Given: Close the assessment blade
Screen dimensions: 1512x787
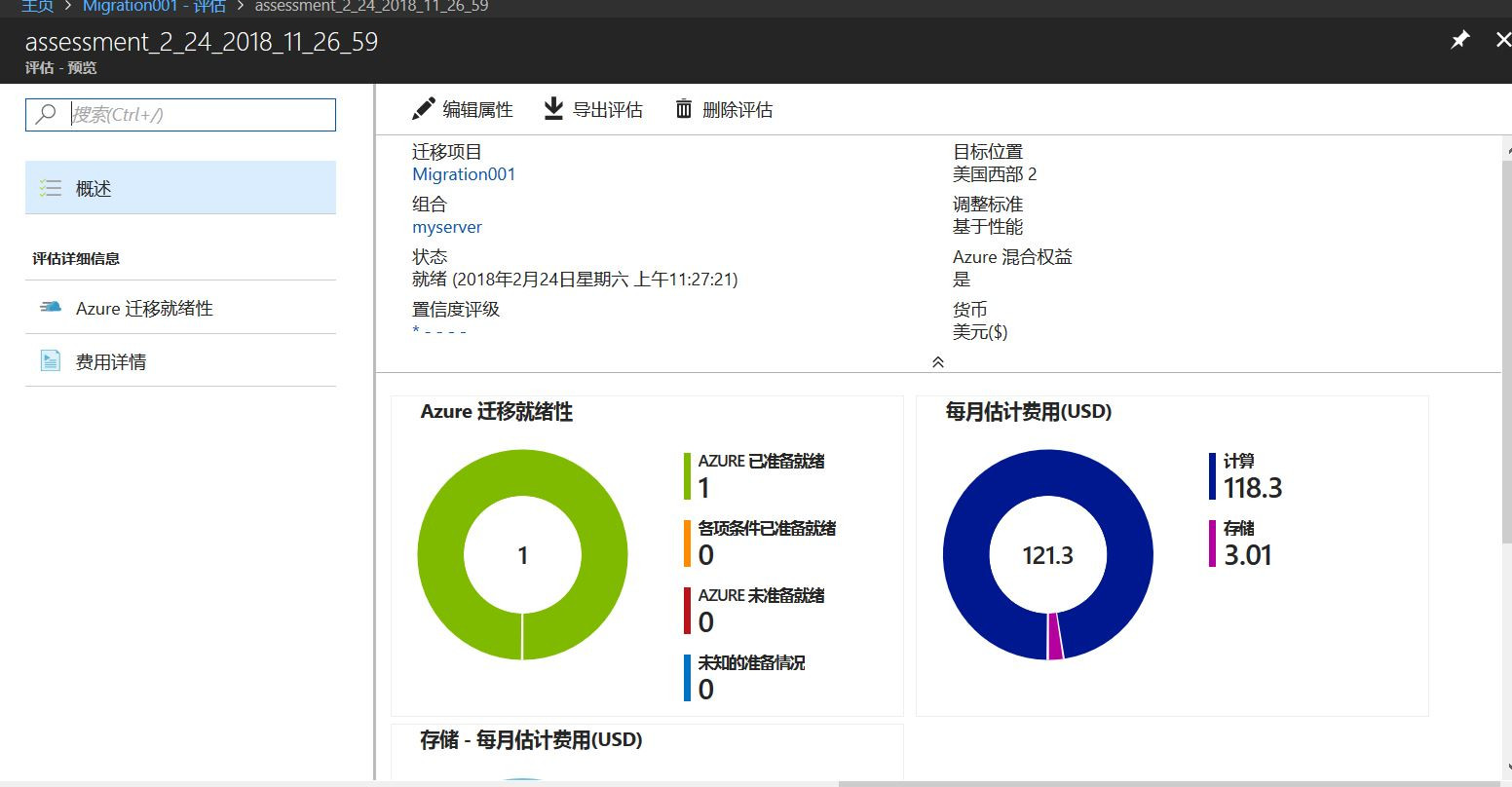Looking at the screenshot, I should [1502, 40].
